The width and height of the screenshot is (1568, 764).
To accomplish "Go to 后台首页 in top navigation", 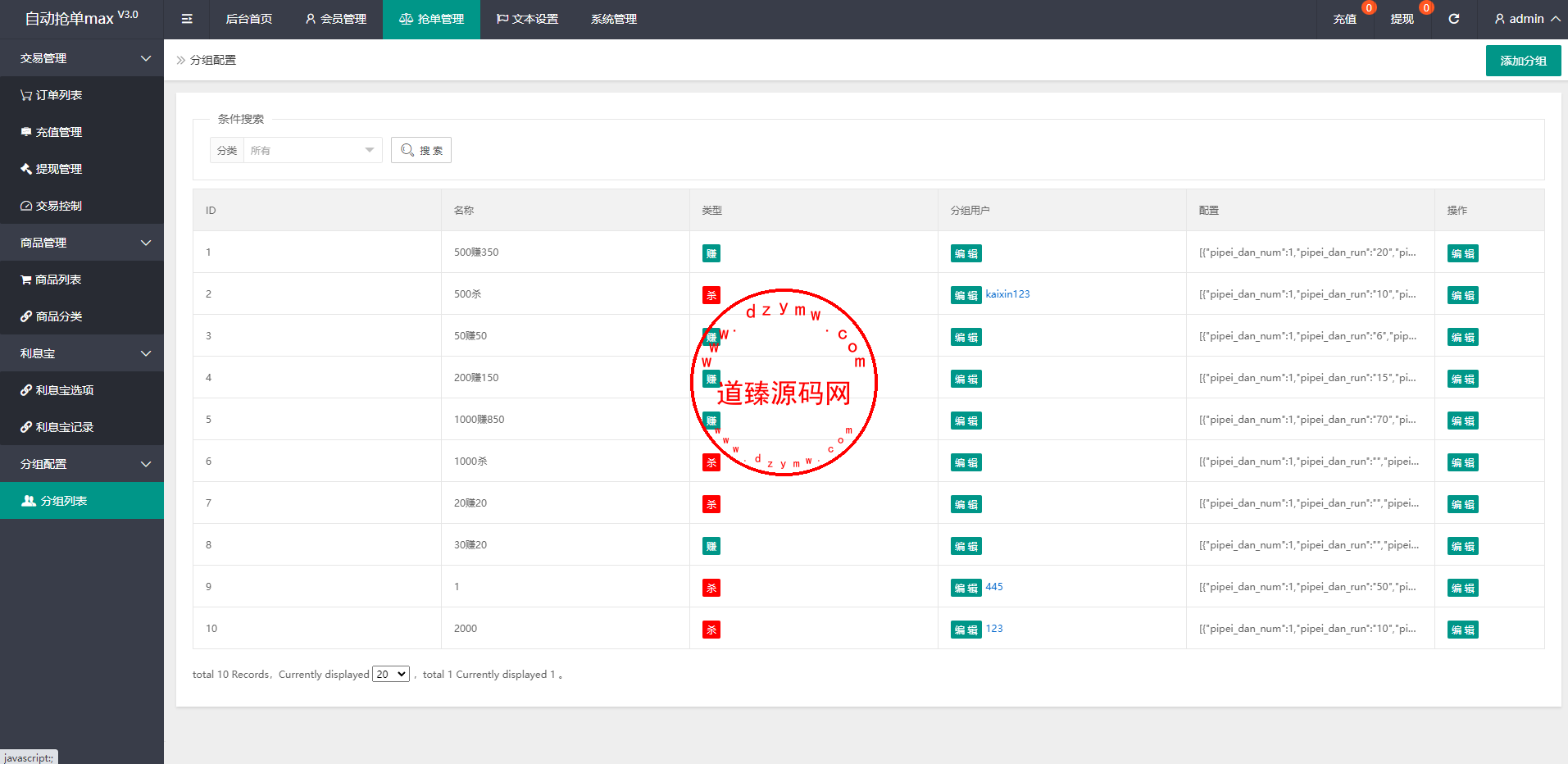I will (x=248, y=19).
